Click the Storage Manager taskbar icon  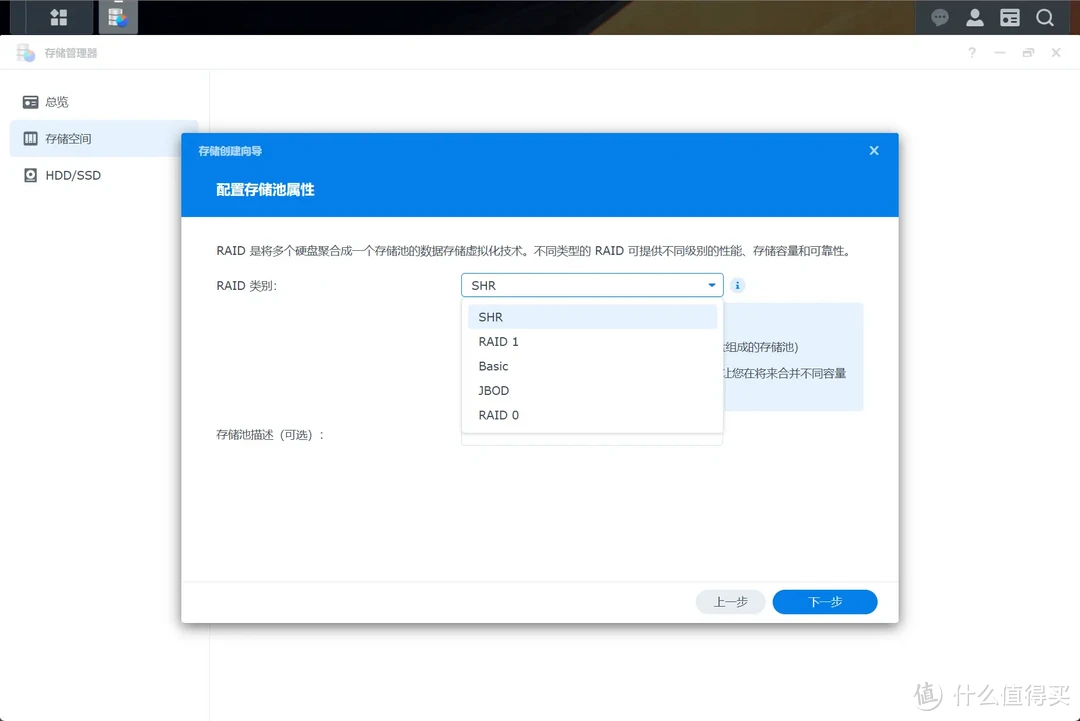tap(118, 17)
